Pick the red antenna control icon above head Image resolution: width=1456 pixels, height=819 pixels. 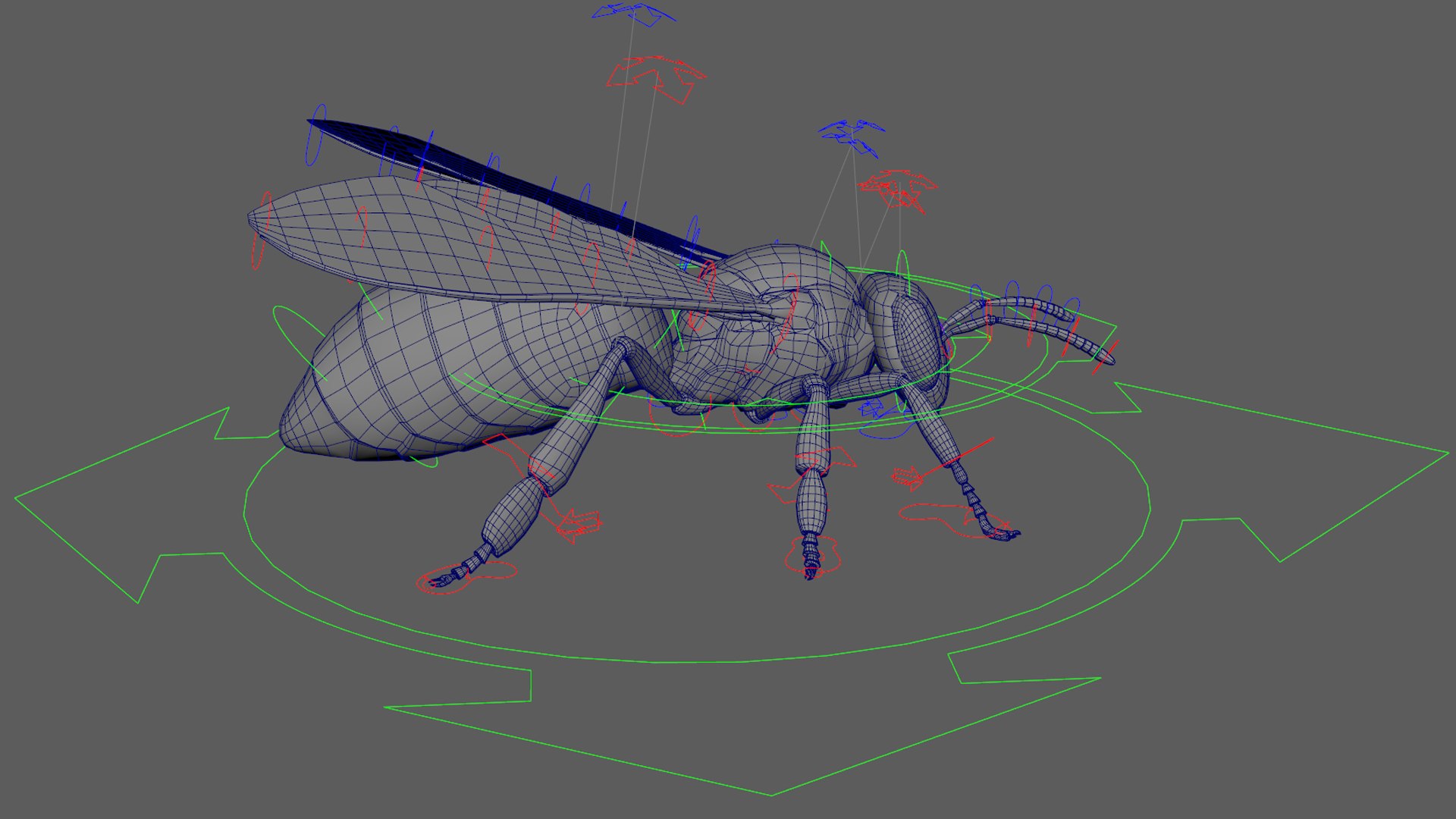pos(899,190)
